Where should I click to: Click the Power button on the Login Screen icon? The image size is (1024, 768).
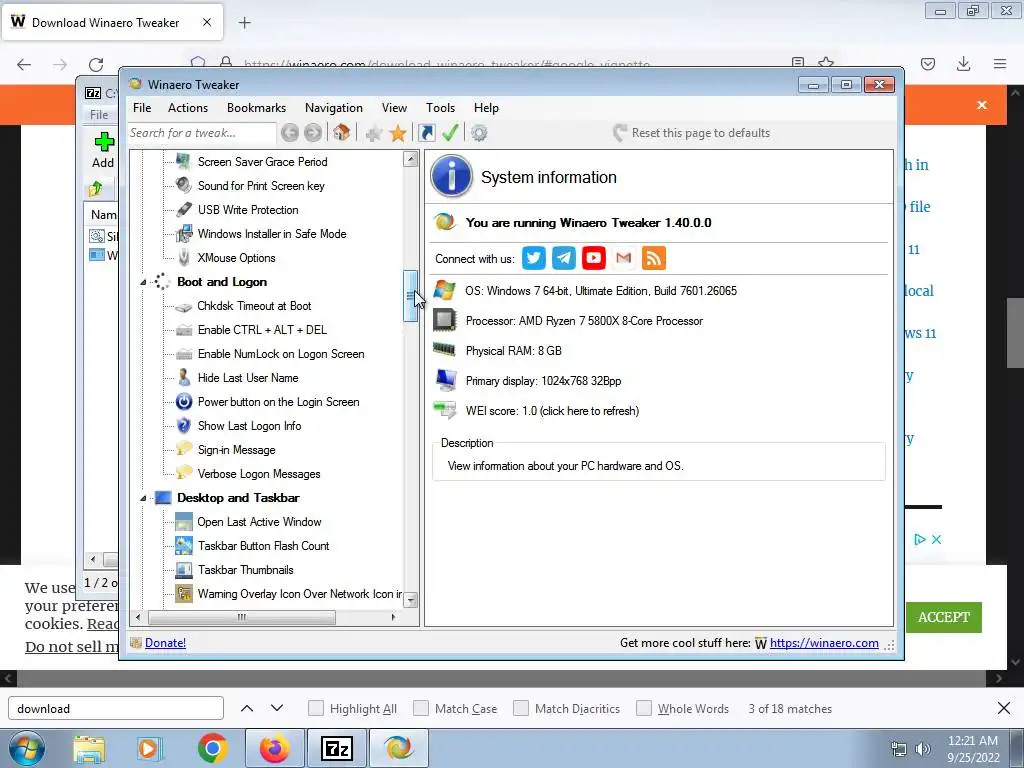pyautogui.click(x=184, y=402)
